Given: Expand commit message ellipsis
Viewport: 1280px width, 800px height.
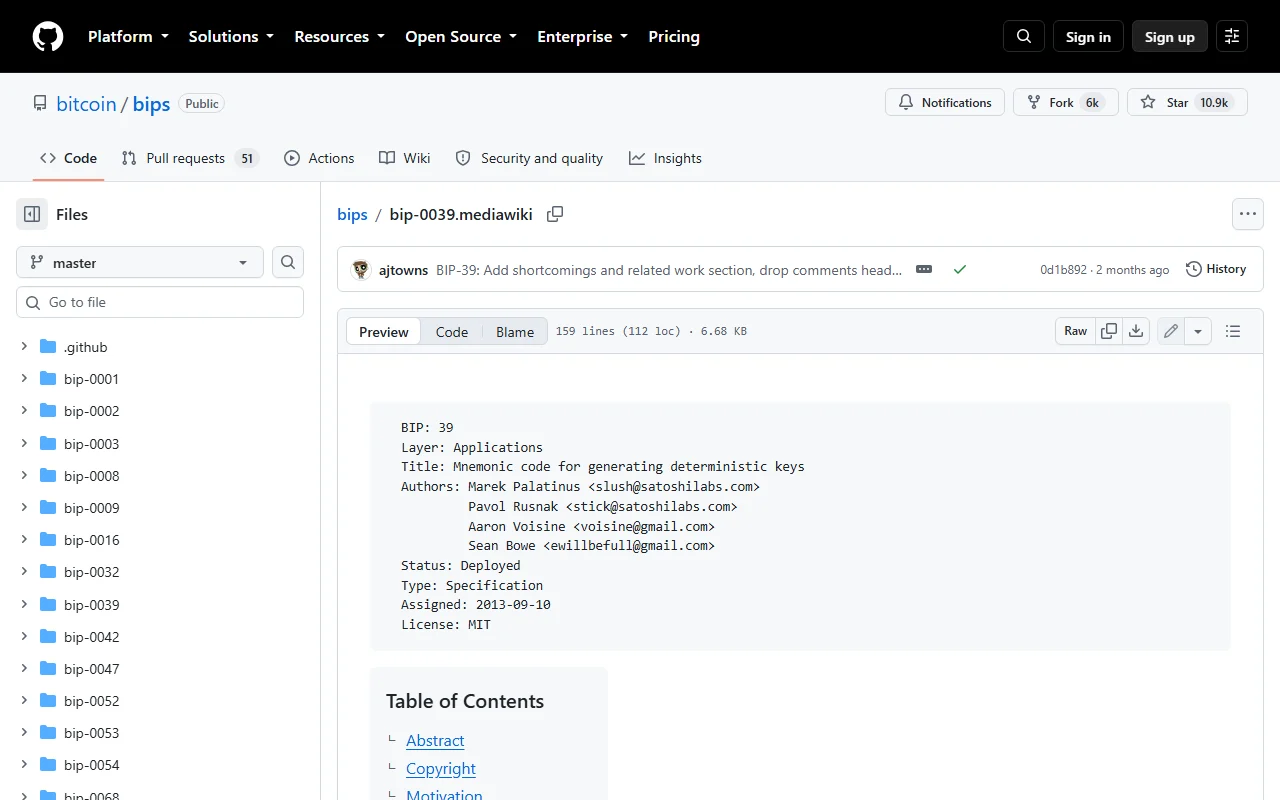Looking at the screenshot, I should coord(924,269).
